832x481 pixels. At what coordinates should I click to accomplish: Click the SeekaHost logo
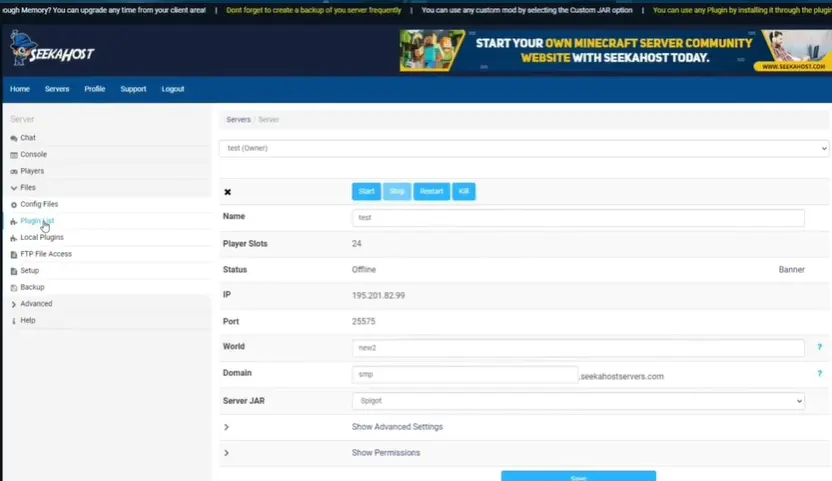51,49
